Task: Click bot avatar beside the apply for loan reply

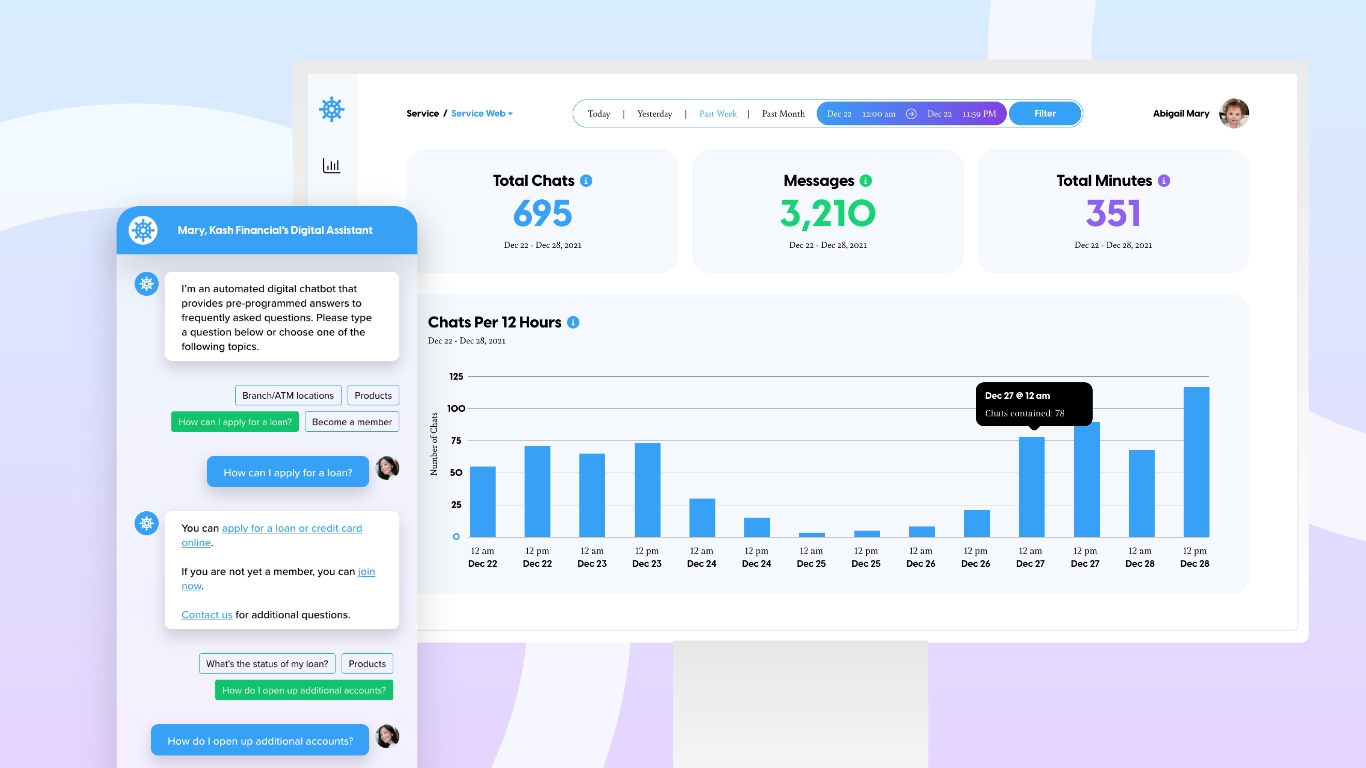Action: [147, 523]
